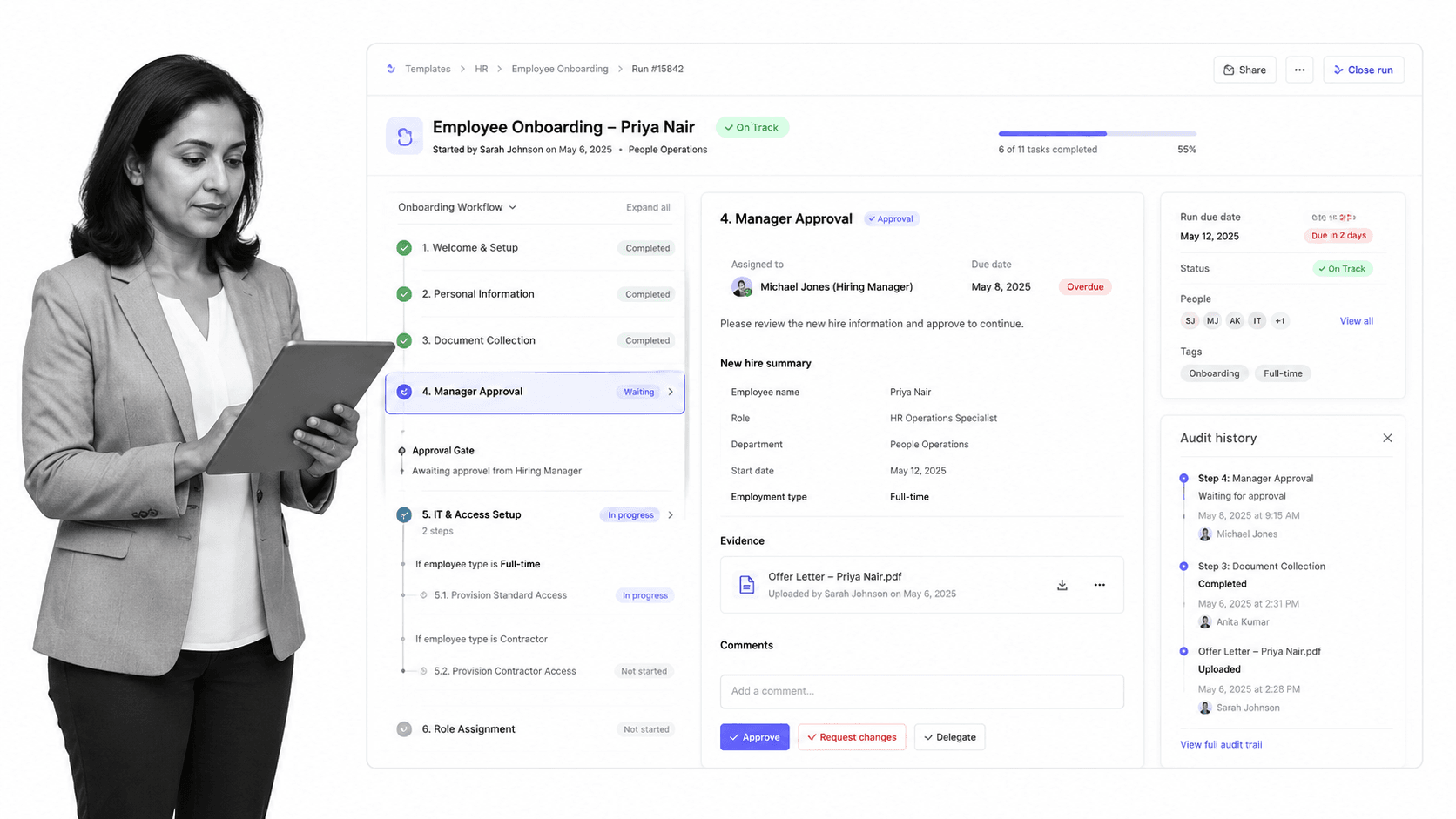The image size is (1456, 819).
Task: Click the Add a comment field
Action: click(921, 691)
